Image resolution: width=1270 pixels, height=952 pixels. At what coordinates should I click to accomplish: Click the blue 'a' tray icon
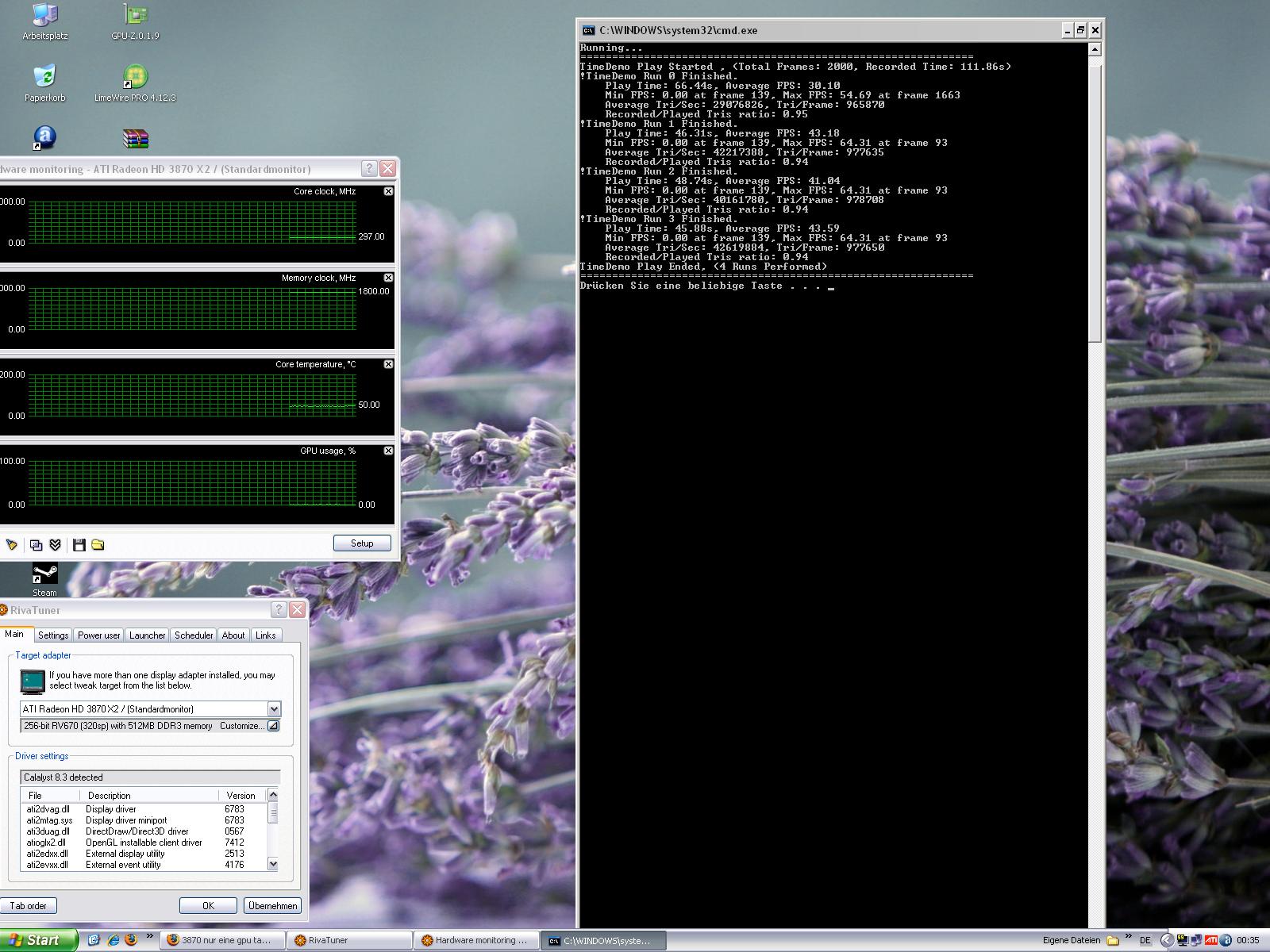[1226, 940]
